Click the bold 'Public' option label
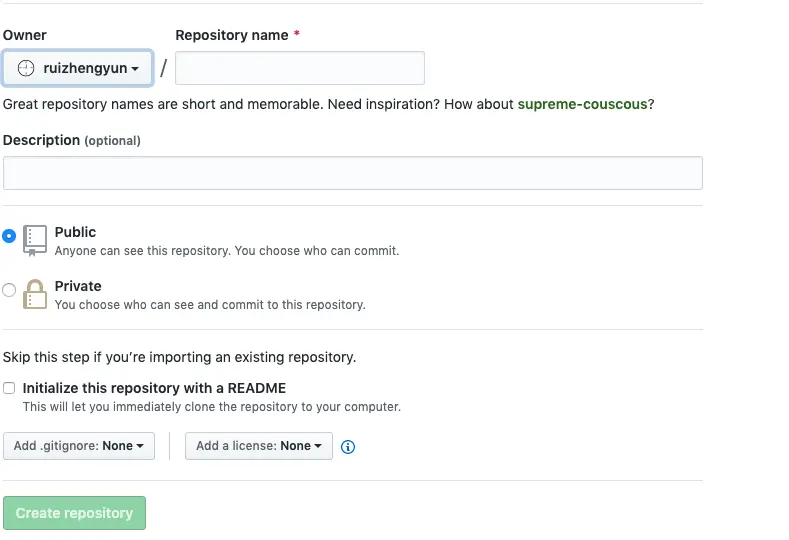789x540 pixels. (x=75, y=232)
